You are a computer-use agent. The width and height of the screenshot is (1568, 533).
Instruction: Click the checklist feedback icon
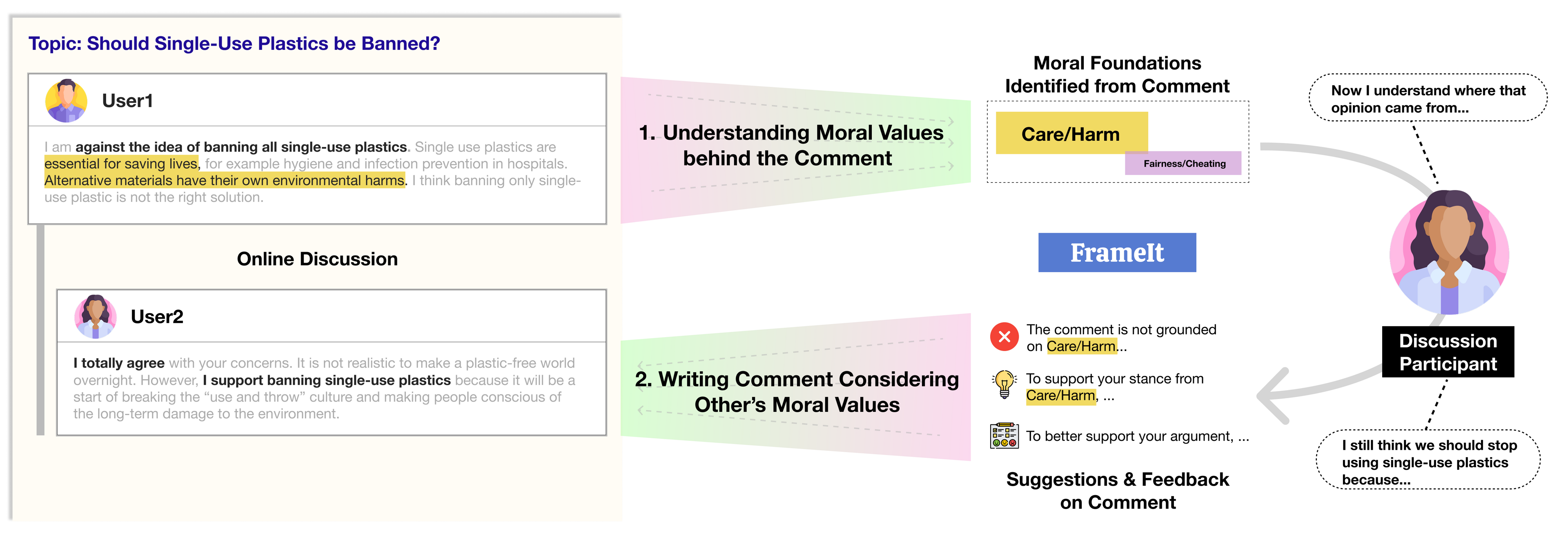tap(1004, 435)
